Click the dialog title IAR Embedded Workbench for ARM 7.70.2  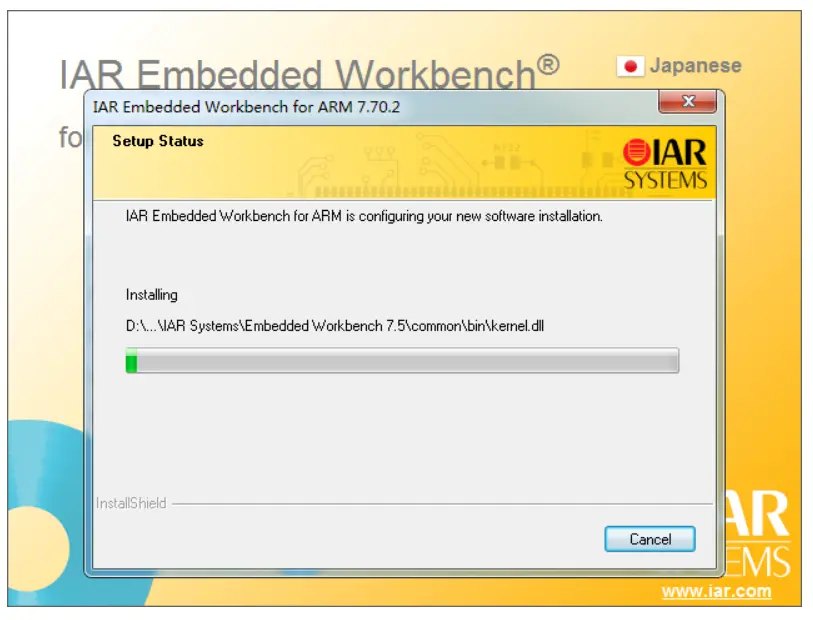246,107
